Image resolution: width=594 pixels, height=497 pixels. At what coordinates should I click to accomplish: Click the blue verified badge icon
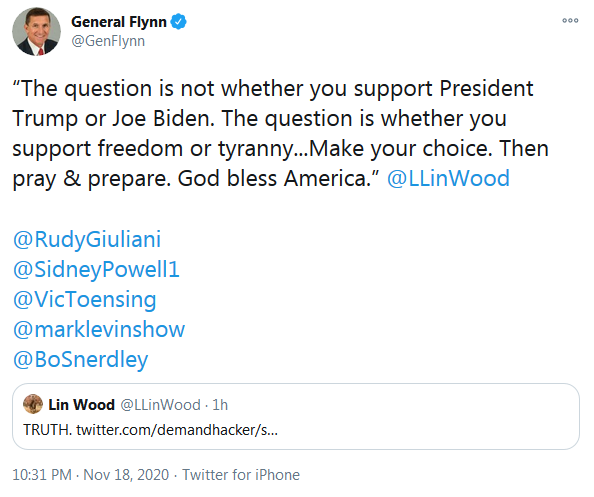(x=178, y=22)
